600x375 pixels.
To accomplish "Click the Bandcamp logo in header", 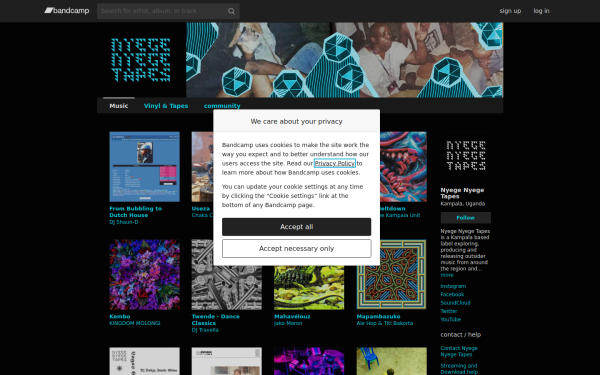I will pyautogui.click(x=67, y=11).
